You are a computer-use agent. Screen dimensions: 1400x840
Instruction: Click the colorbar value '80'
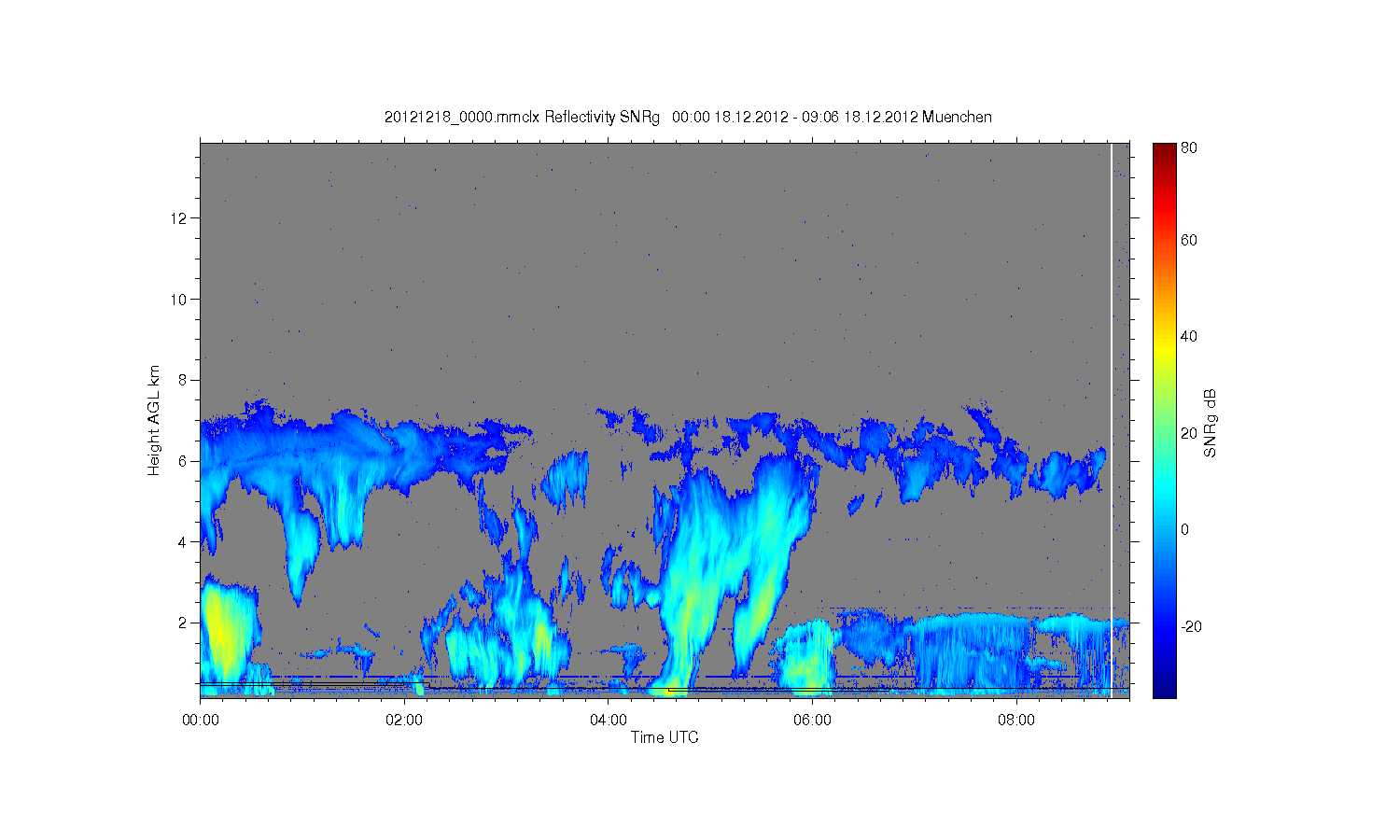(x=1189, y=148)
